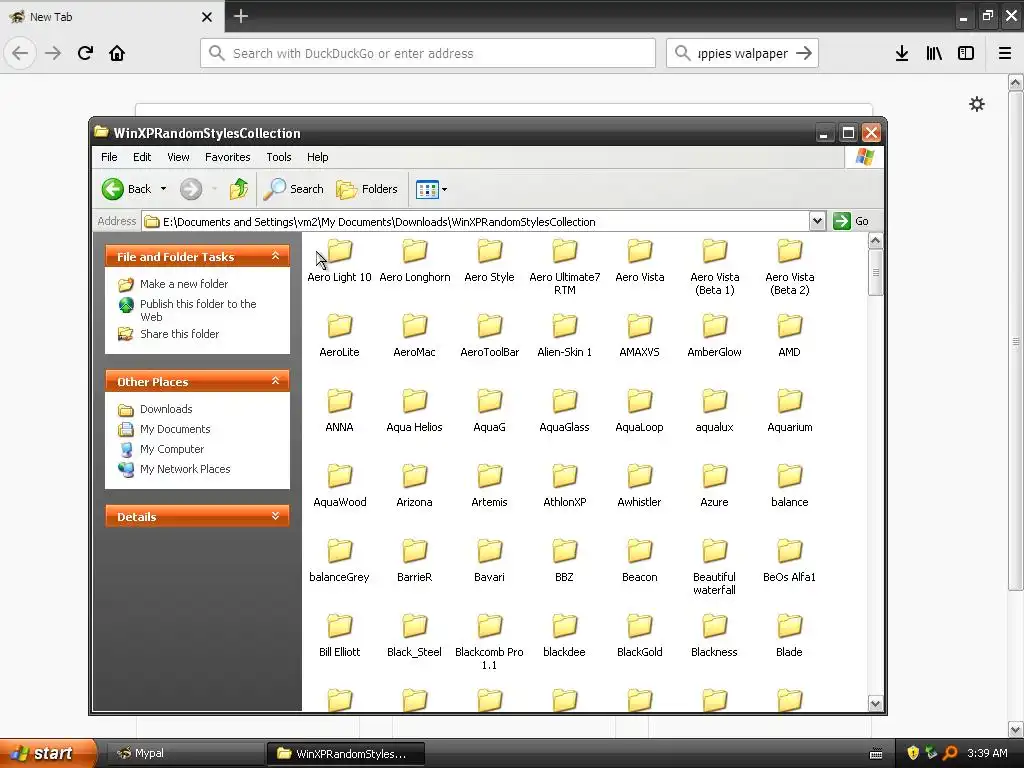Image resolution: width=1024 pixels, height=768 pixels.
Task: Click the browser reload icon
Action: coord(85,53)
